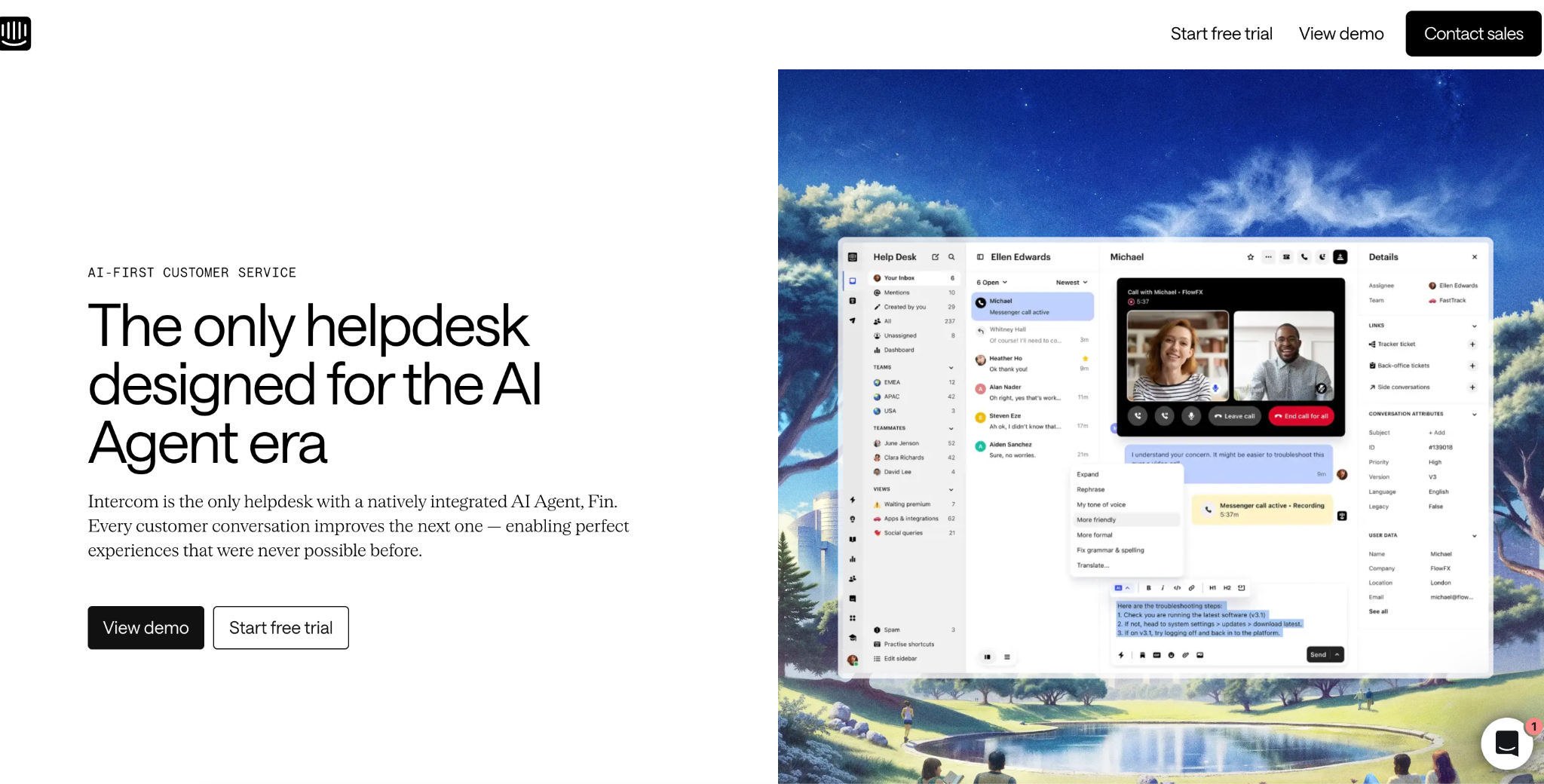Screen dimensions: 1544x784
Task: Click the bookmark icon in the reply footer
Action: click(1142, 655)
